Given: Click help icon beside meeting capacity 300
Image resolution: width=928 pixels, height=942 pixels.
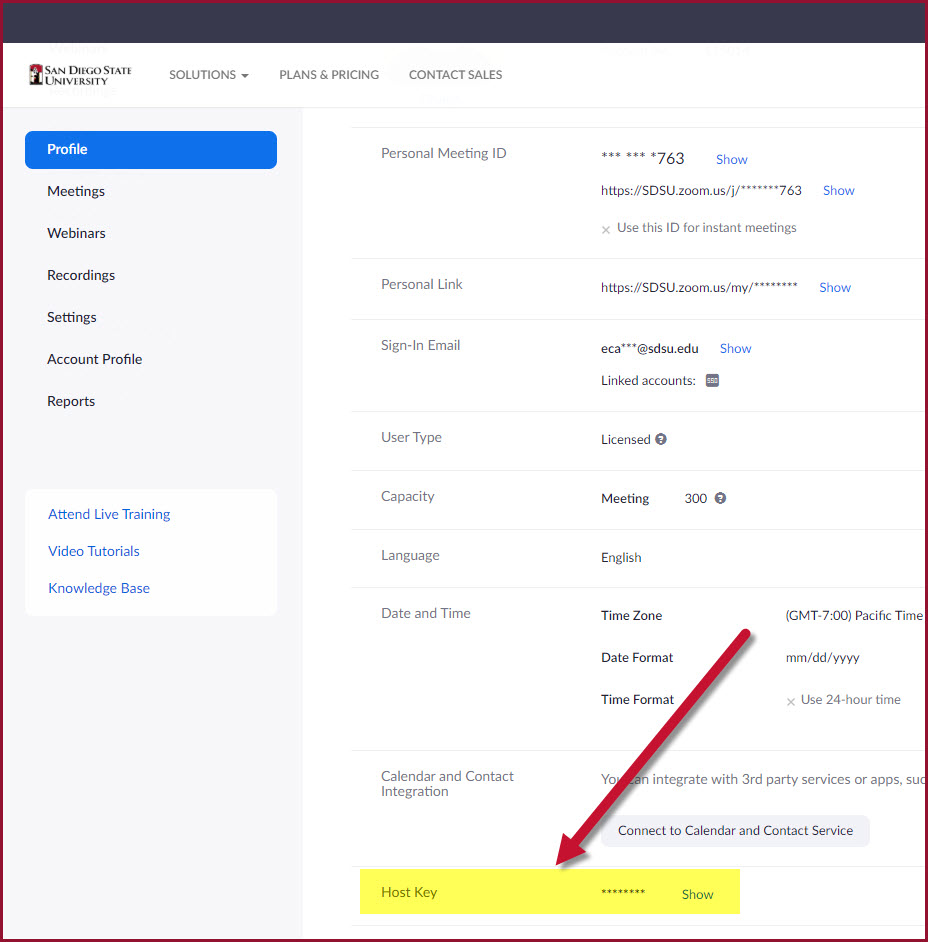Looking at the screenshot, I should (720, 498).
